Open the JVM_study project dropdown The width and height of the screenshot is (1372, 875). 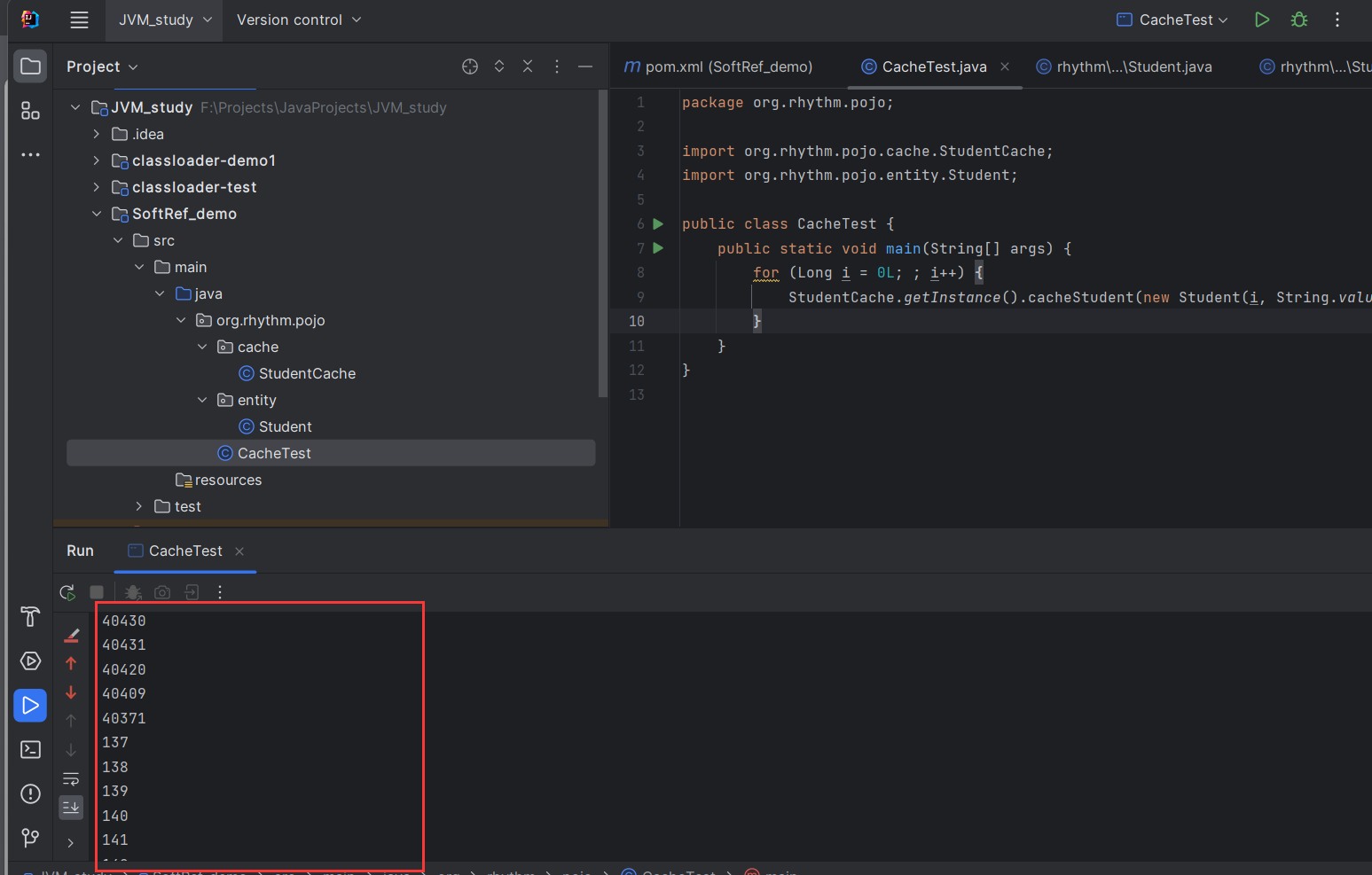pyautogui.click(x=166, y=20)
